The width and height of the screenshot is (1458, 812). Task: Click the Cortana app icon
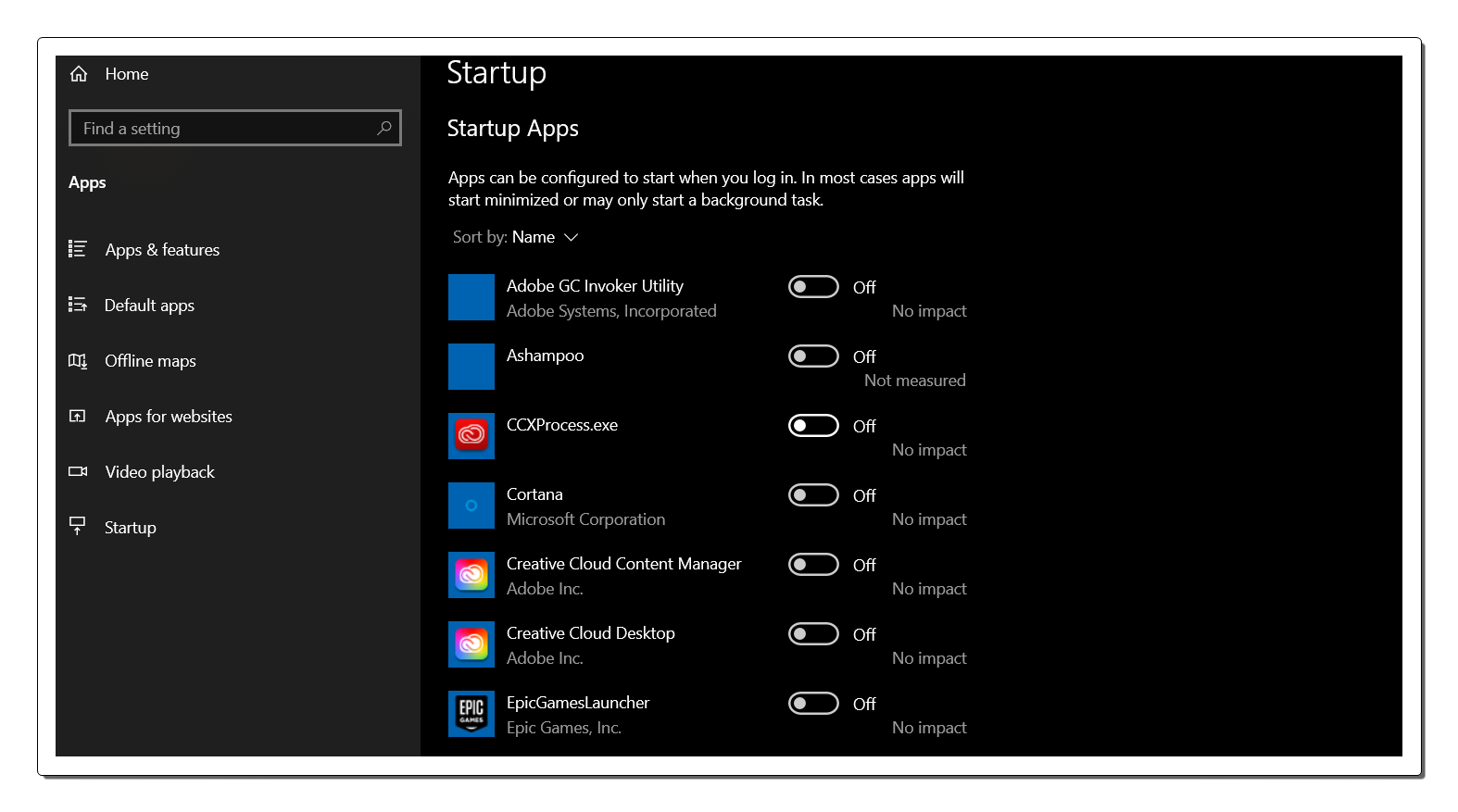tap(471, 506)
